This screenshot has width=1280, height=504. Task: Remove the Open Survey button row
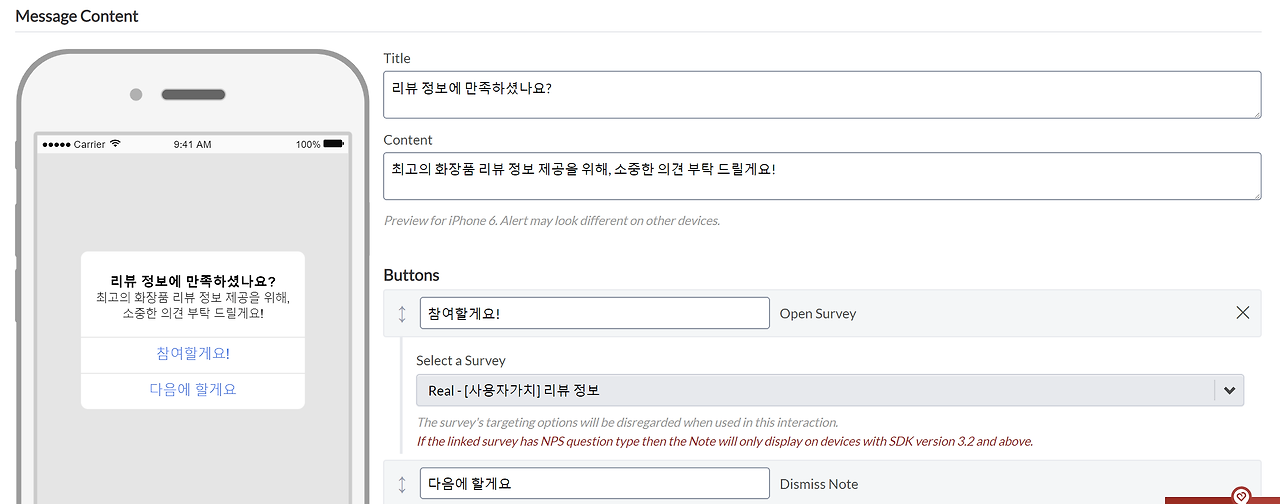[1243, 313]
